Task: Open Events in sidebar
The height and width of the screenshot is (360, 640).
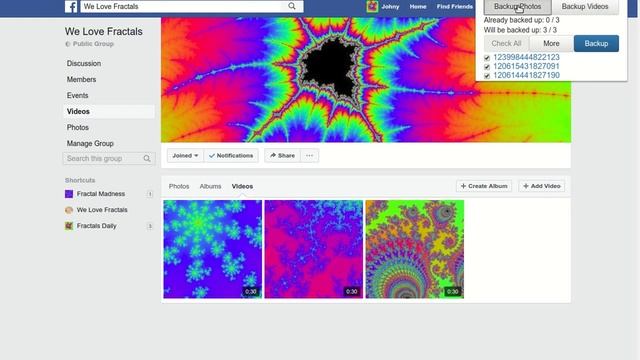Action: tap(78, 95)
